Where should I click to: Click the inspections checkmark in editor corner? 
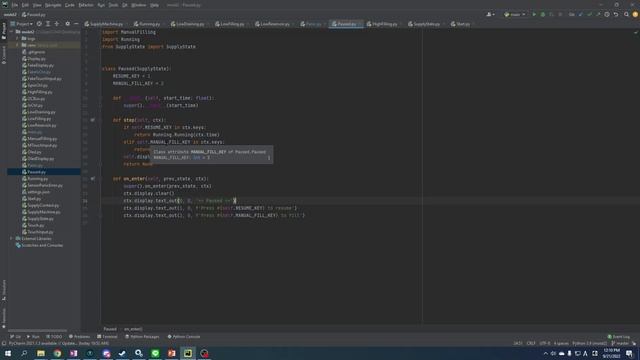click(636, 32)
